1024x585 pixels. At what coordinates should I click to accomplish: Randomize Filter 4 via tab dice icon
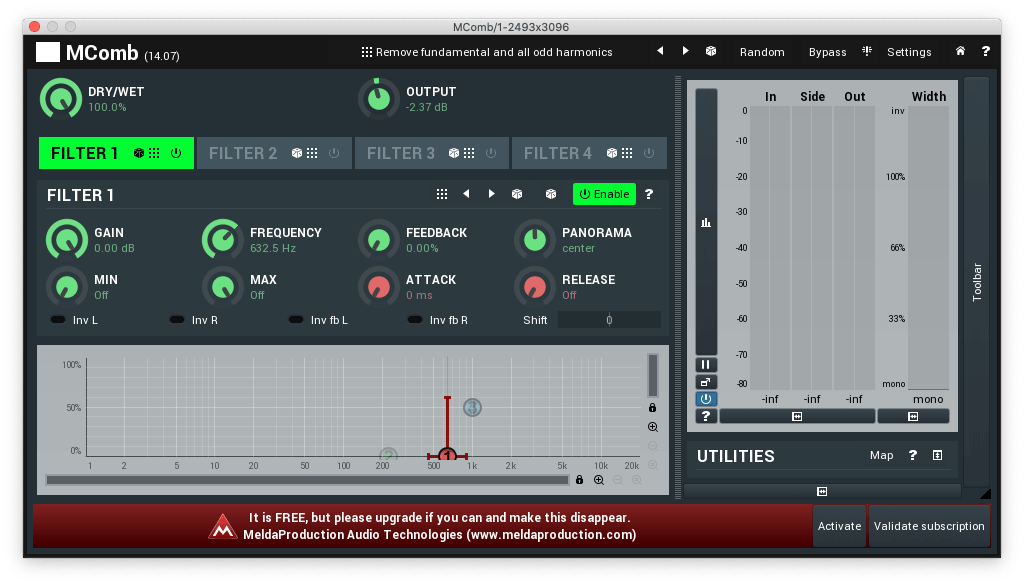click(x=612, y=153)
